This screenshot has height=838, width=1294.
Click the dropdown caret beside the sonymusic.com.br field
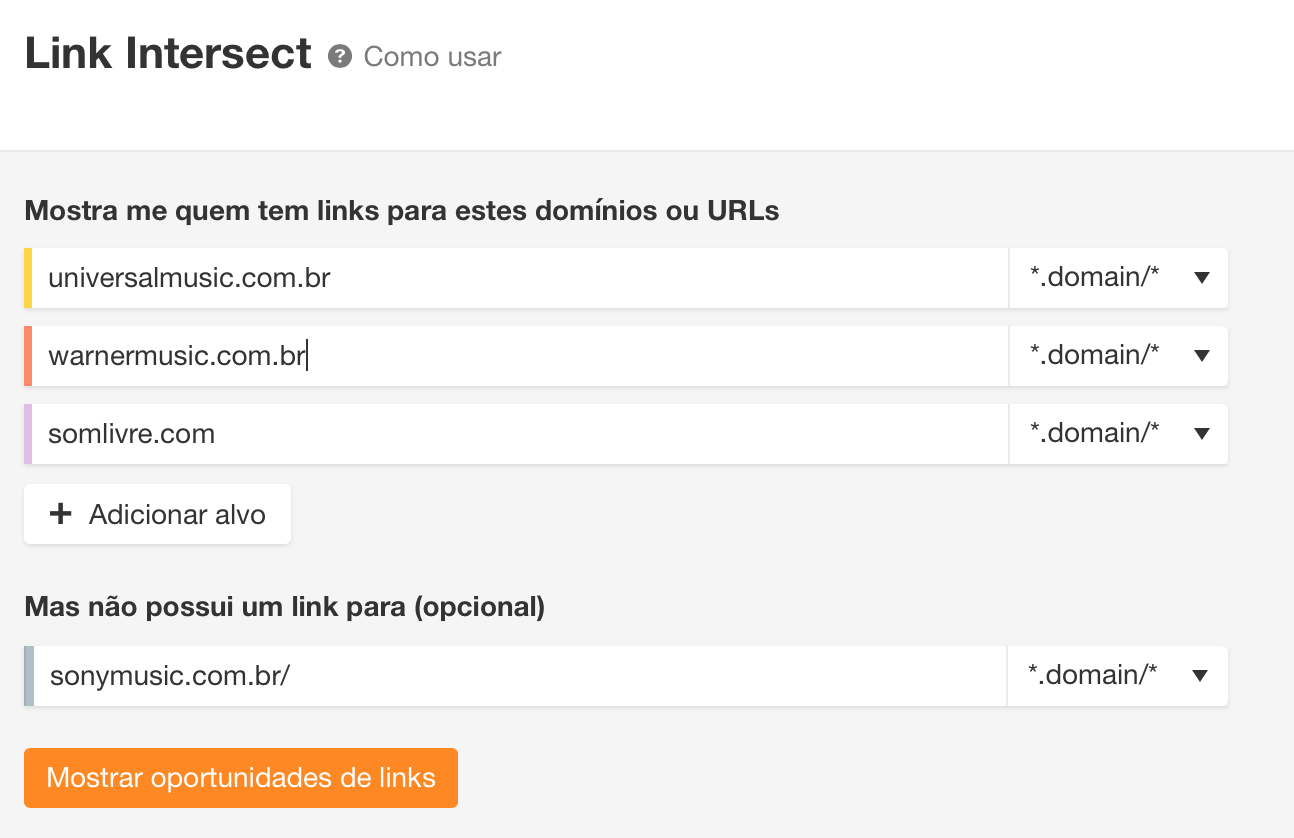click(1200, 676)
